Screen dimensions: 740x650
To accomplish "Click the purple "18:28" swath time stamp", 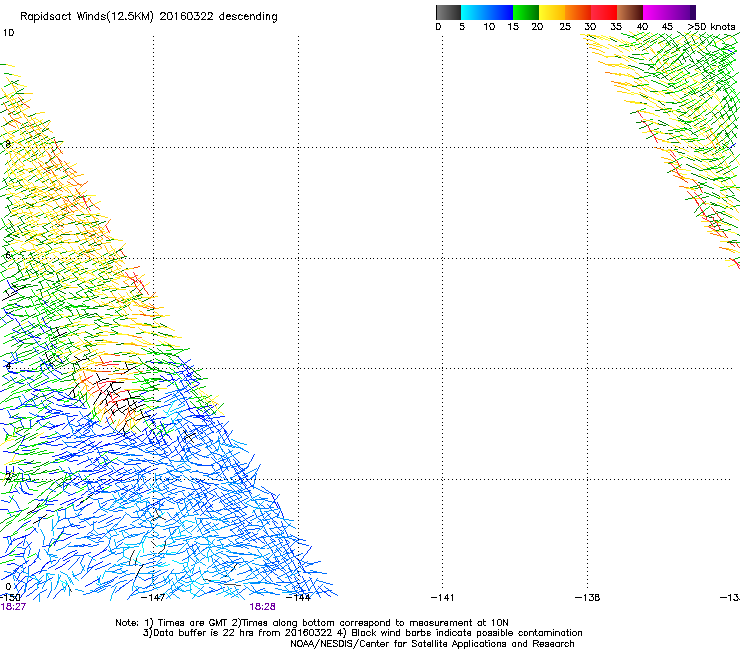I will click(262, 607).
